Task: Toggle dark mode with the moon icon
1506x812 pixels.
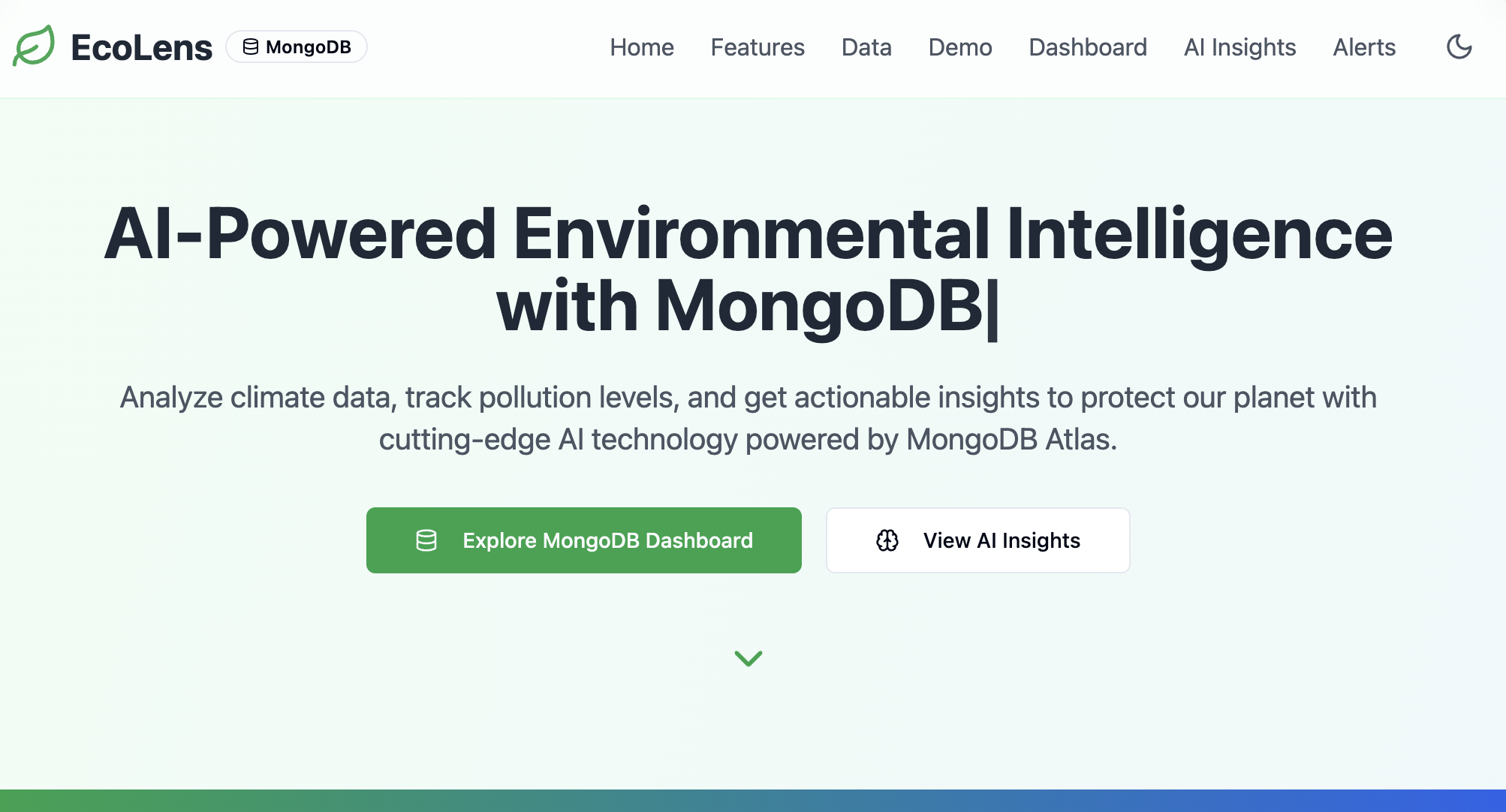Action: 1459,47
